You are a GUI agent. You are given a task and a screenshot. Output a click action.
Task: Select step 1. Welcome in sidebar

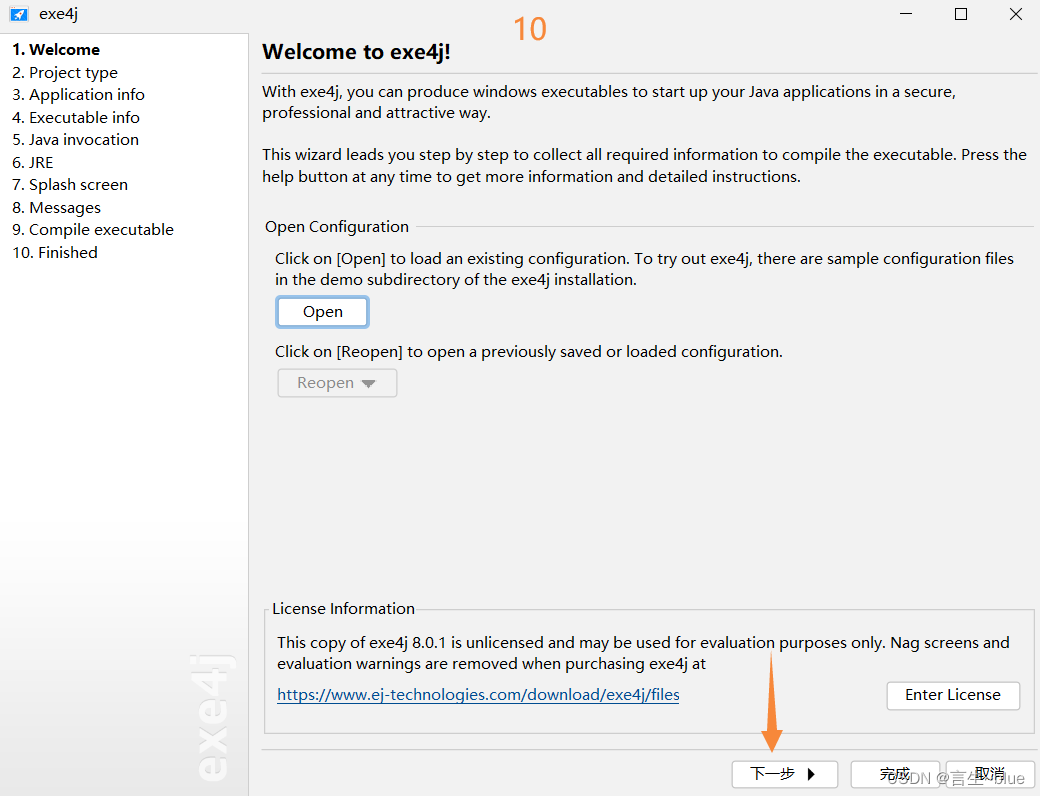(x=56, y=50)
